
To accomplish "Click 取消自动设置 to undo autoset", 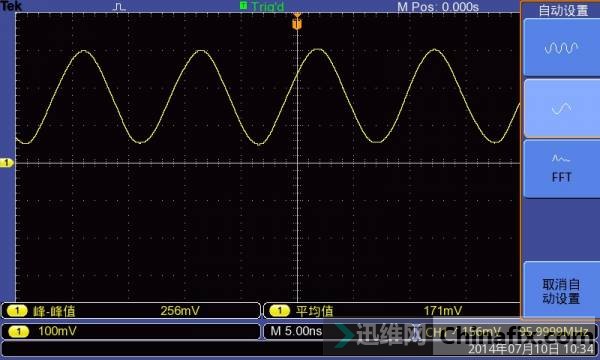I will (561, 291).
